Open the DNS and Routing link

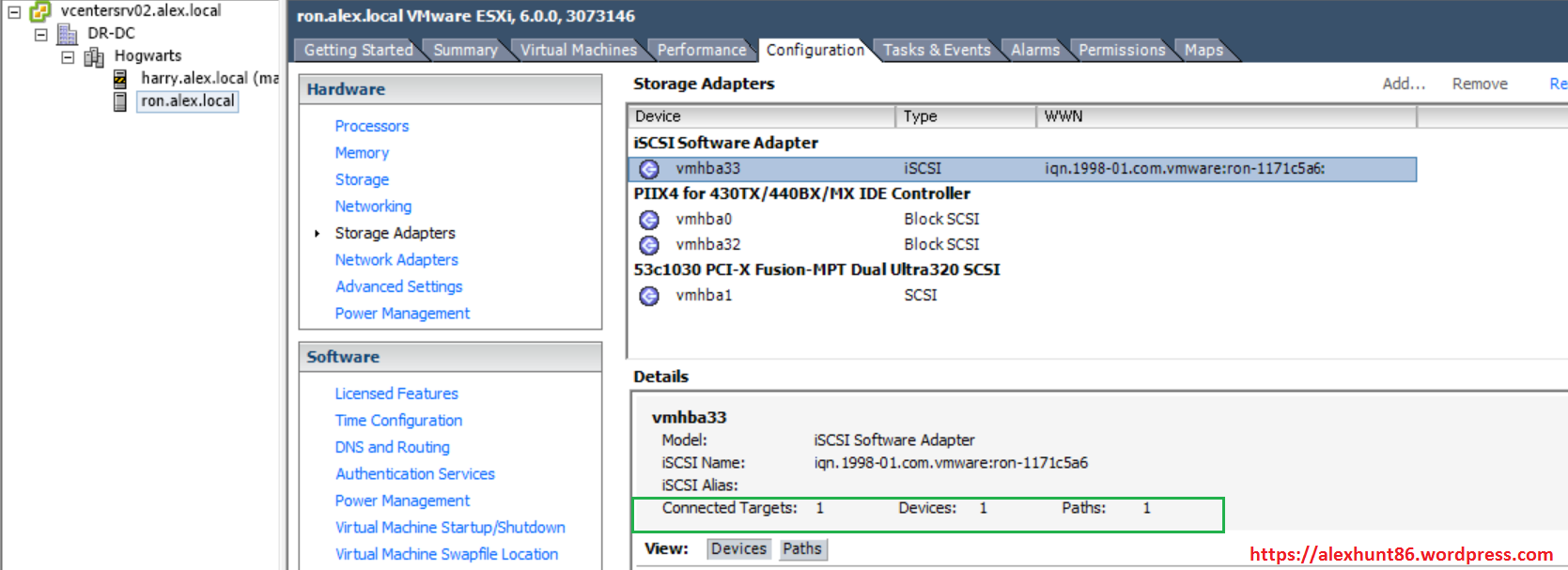click(392, 447)
